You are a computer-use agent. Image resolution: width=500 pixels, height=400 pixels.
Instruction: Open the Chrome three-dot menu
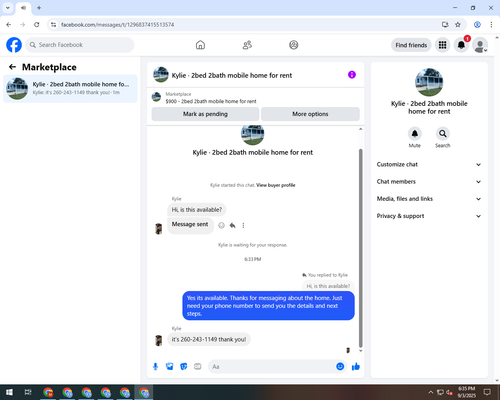pyautogui.click(x=491, y=25)
